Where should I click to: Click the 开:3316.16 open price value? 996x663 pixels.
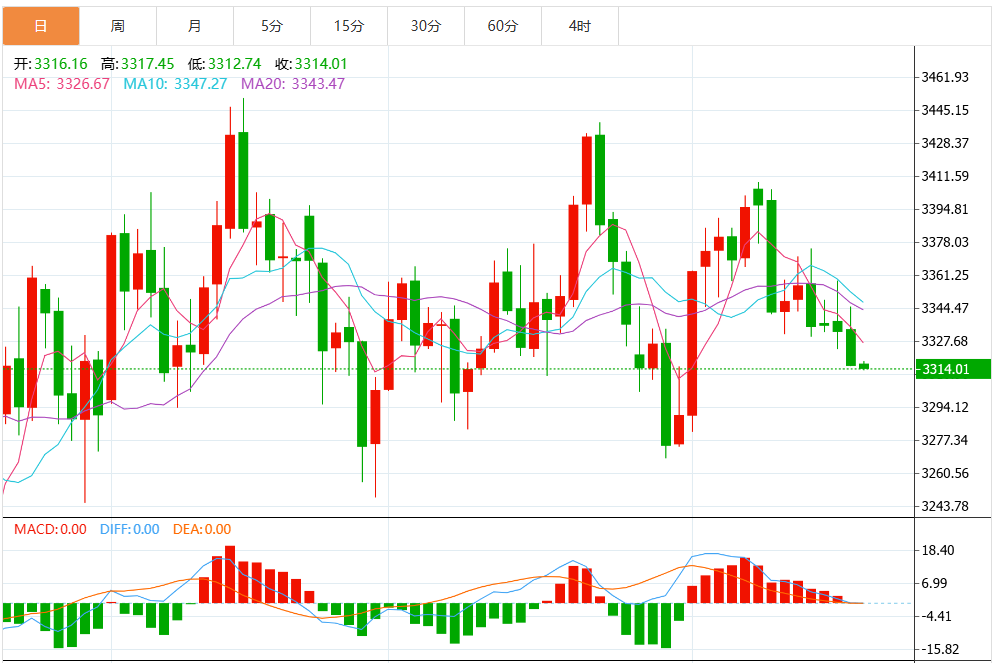[51, 64]
